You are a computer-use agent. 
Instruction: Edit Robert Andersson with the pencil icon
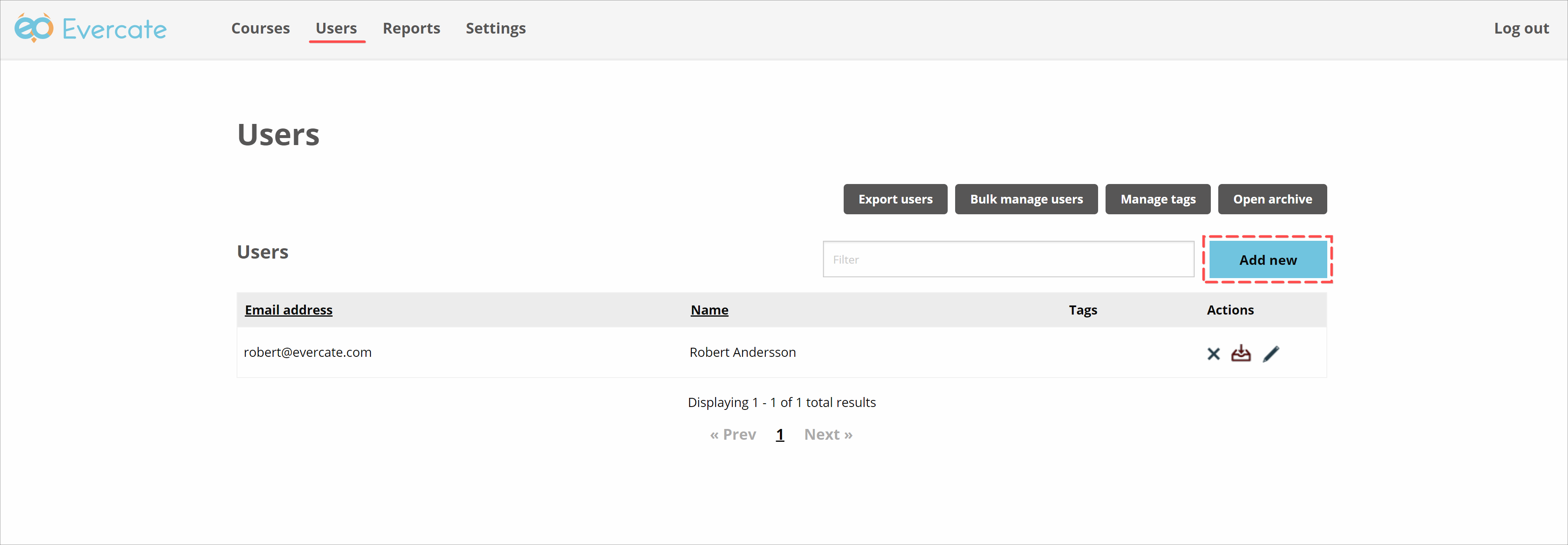pyautogui.click(x=1271, y=354)
